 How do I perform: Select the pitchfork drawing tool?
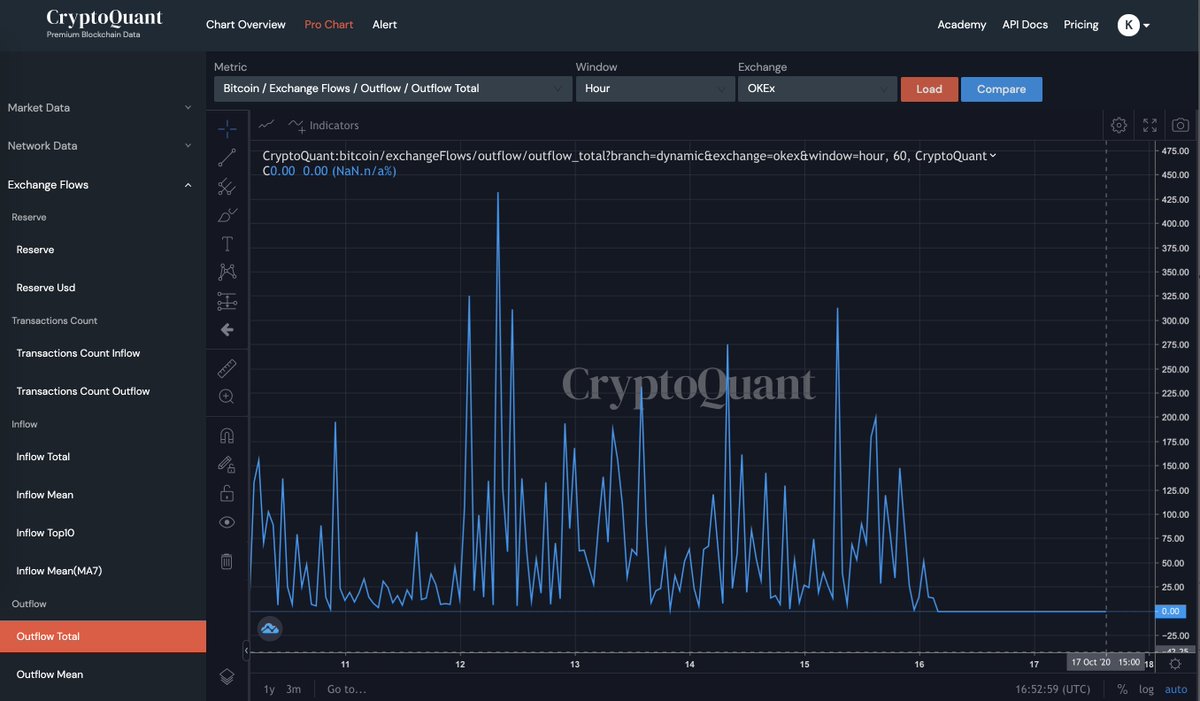(227, 186)
